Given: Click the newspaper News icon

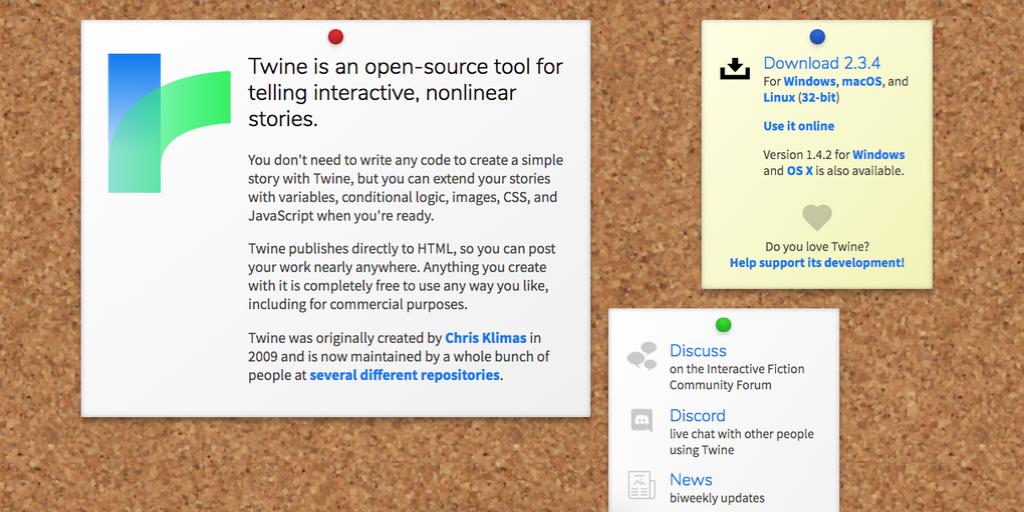Looking at the screenshot, I should tap(641, 485).
